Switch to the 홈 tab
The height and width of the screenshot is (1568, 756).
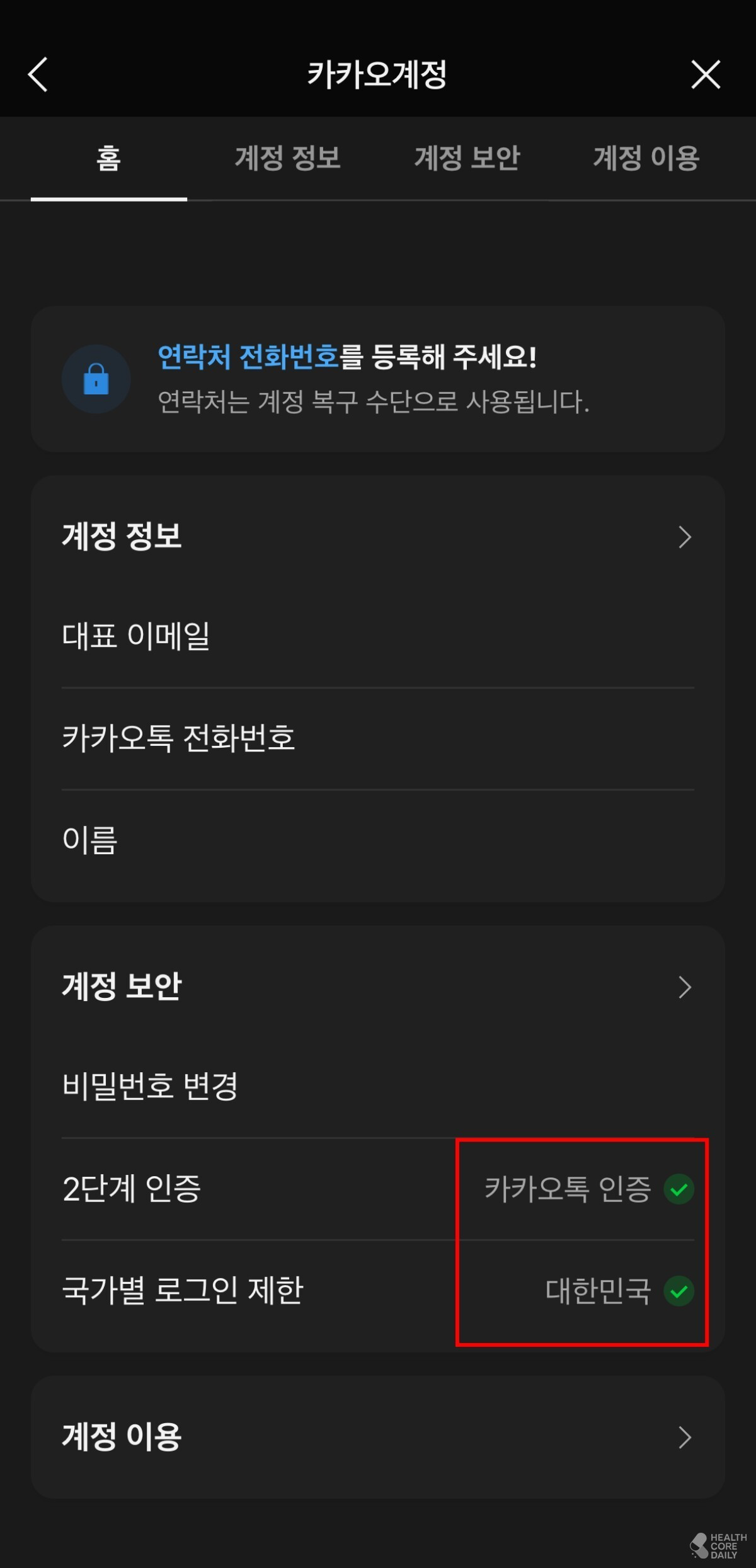(x=108, y=159)
